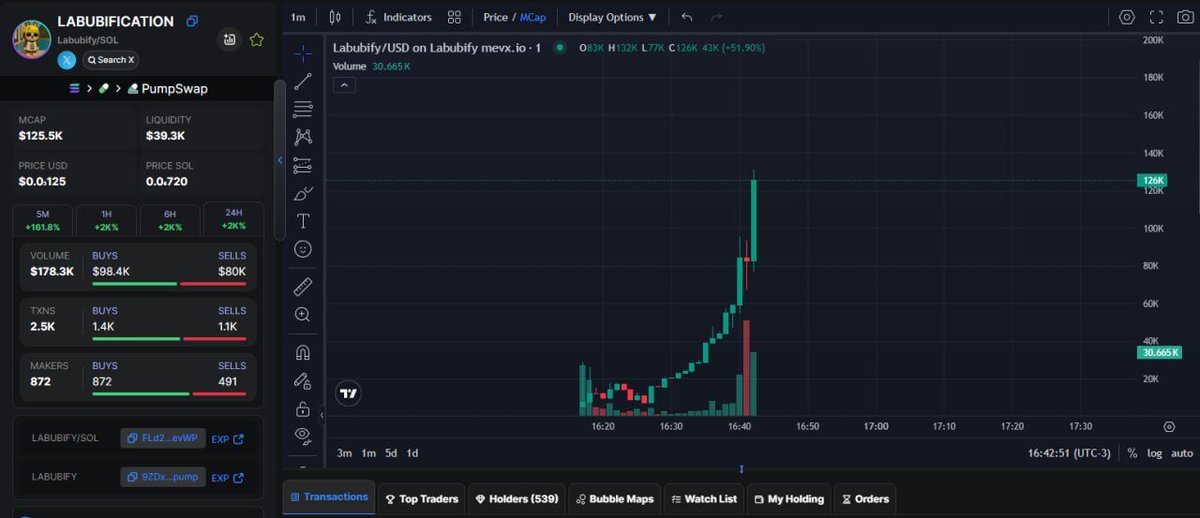Enter fullscreen chart mode

pyautogui.click(x=1157, y=17)
